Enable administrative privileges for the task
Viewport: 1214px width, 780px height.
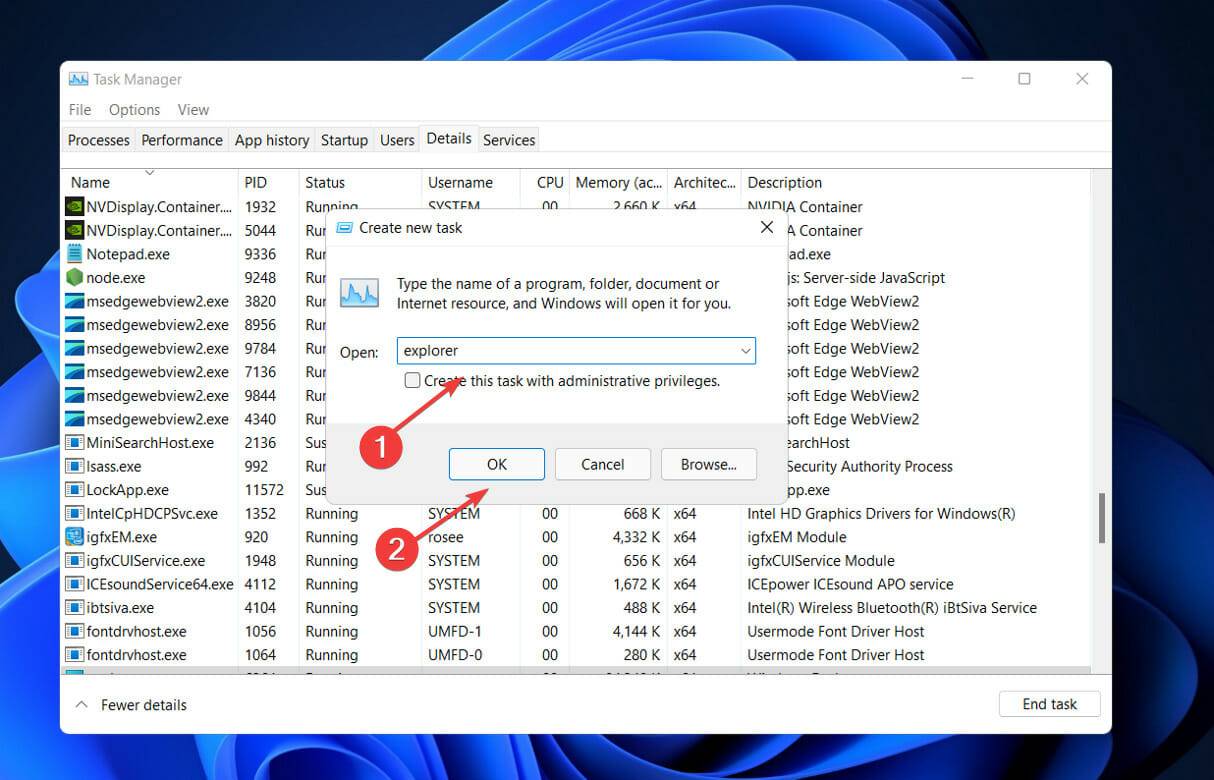pyautogui.click(x=412, y=380)
